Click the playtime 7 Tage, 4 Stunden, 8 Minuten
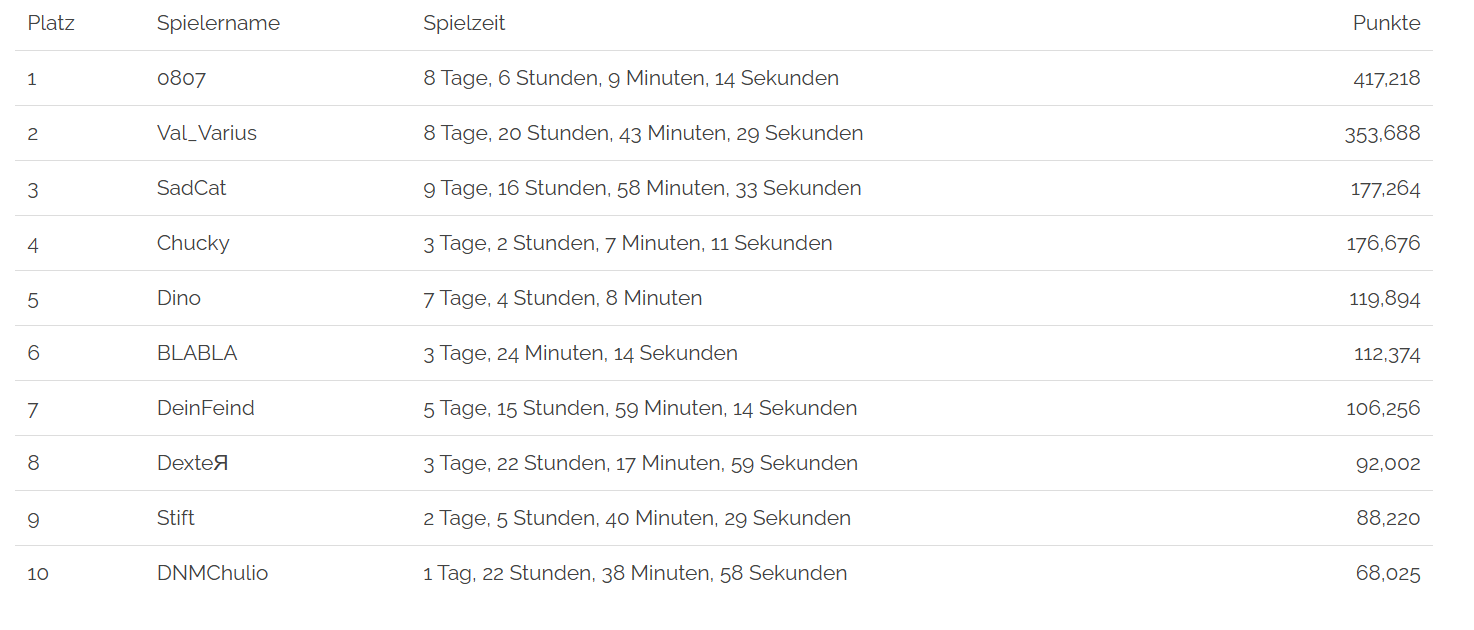 tap(563, 298)
